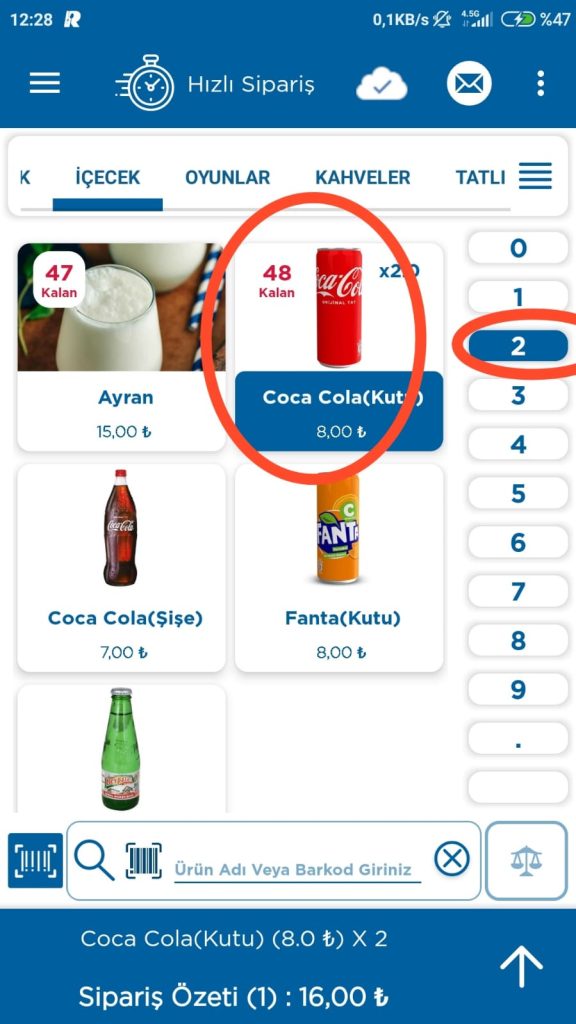Open the hamburger navigation menu
The image size is (576, 1024).
pyautogui.click(x=45, y=83)
